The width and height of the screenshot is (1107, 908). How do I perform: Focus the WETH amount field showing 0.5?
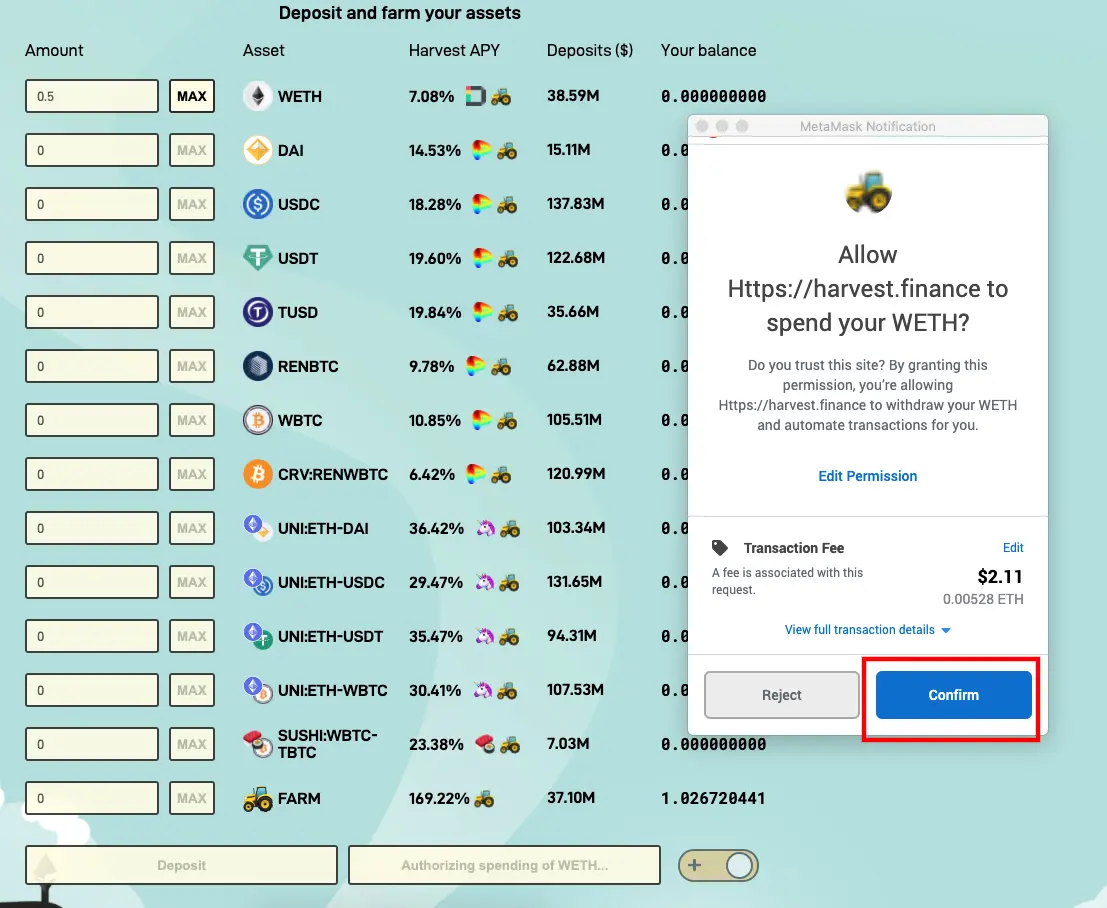pyautogui.click(x=92, y=96)
